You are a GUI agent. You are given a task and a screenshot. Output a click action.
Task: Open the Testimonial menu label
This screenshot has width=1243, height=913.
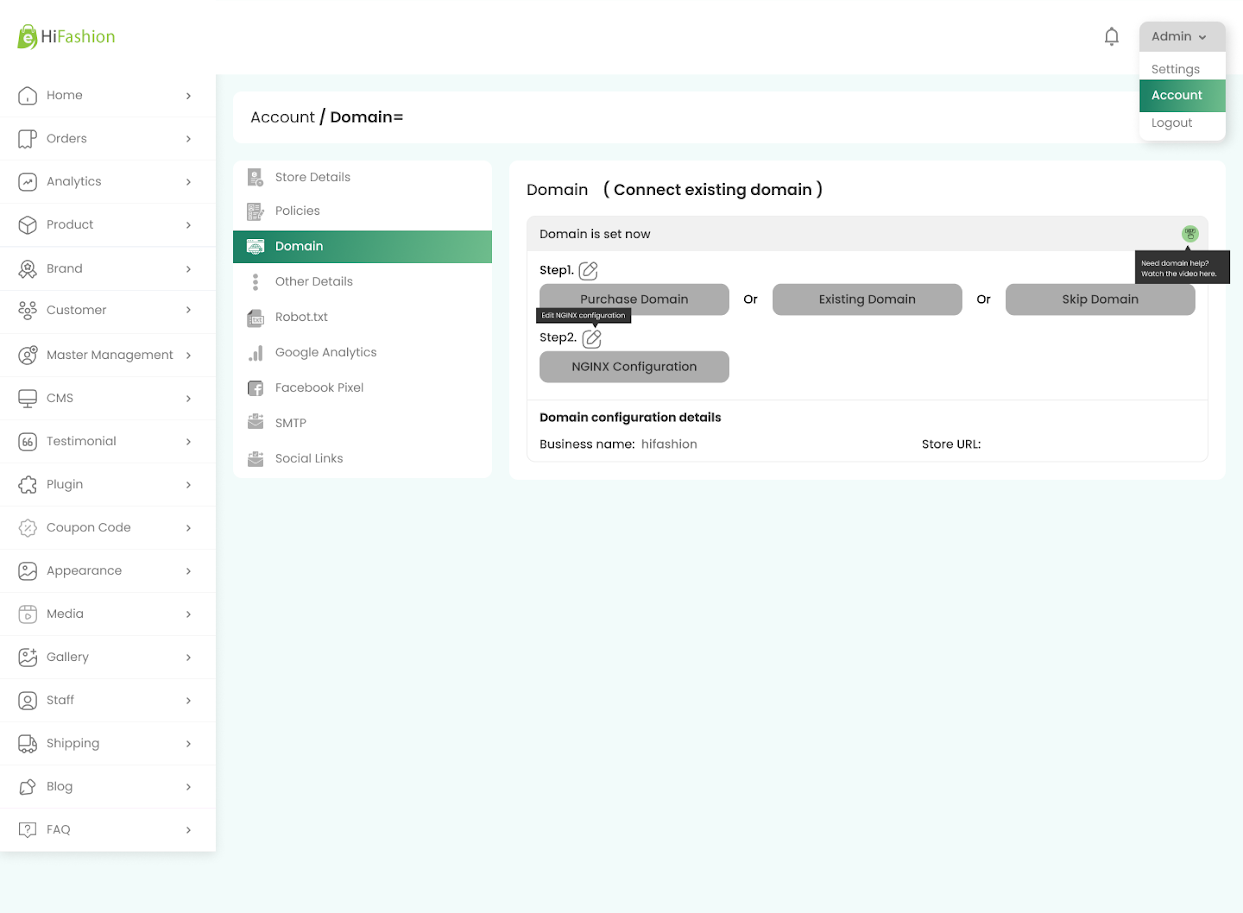point(81,441)
